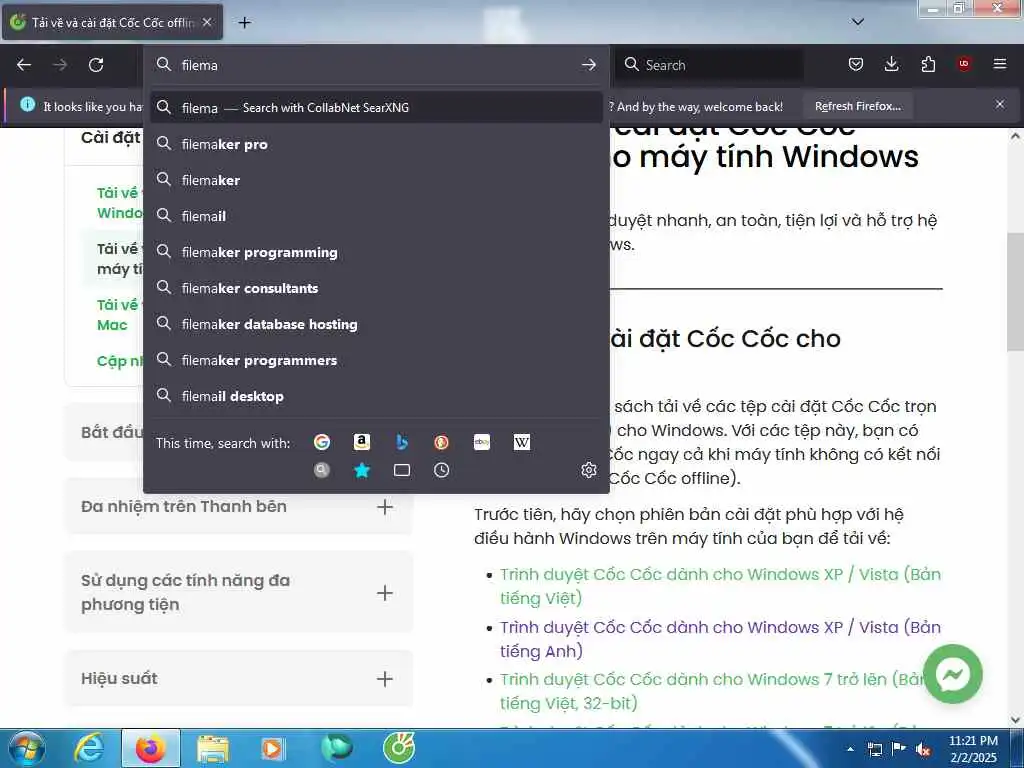Image resolution: width=1024 pixels, height=768 pixels.
Task: Launch Internet Explorer from the taskbar
Action: 89,748
